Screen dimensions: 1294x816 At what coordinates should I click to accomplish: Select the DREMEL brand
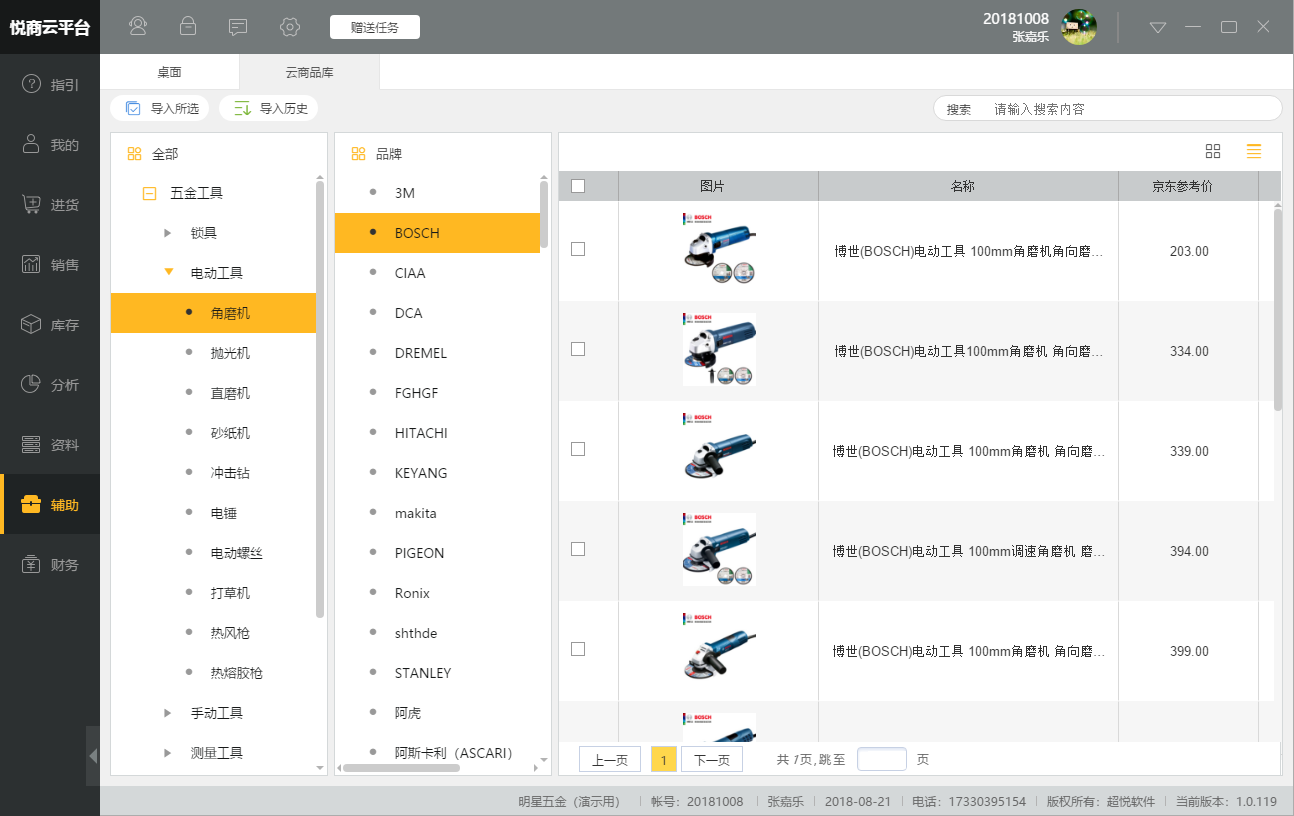pos(437,353)
